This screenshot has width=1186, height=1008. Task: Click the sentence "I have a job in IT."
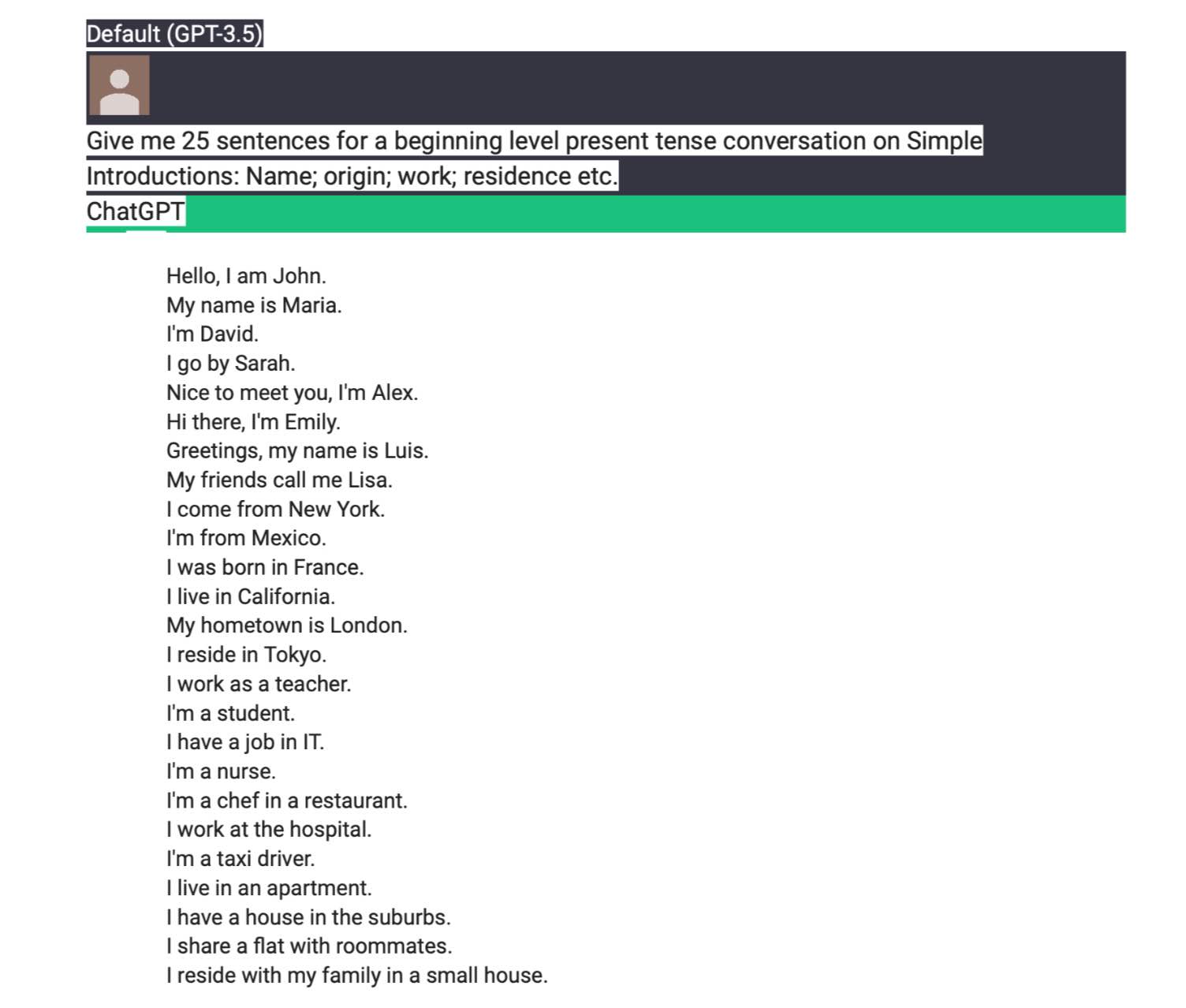pyautogui.click(x=245, y=743)
